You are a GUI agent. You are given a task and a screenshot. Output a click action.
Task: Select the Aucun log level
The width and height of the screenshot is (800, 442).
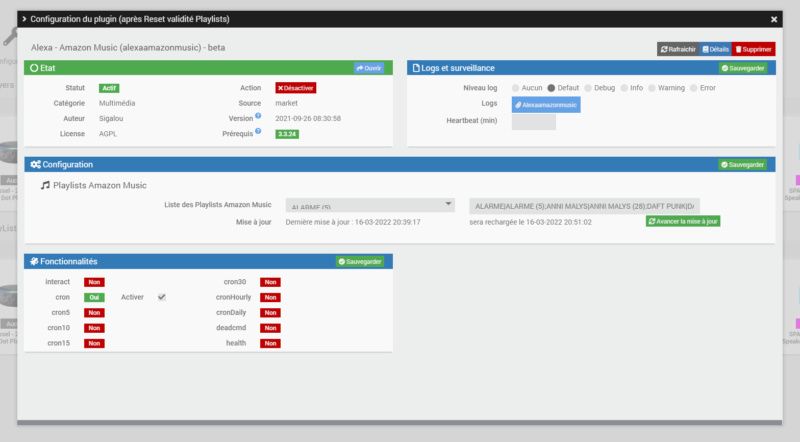515,88
